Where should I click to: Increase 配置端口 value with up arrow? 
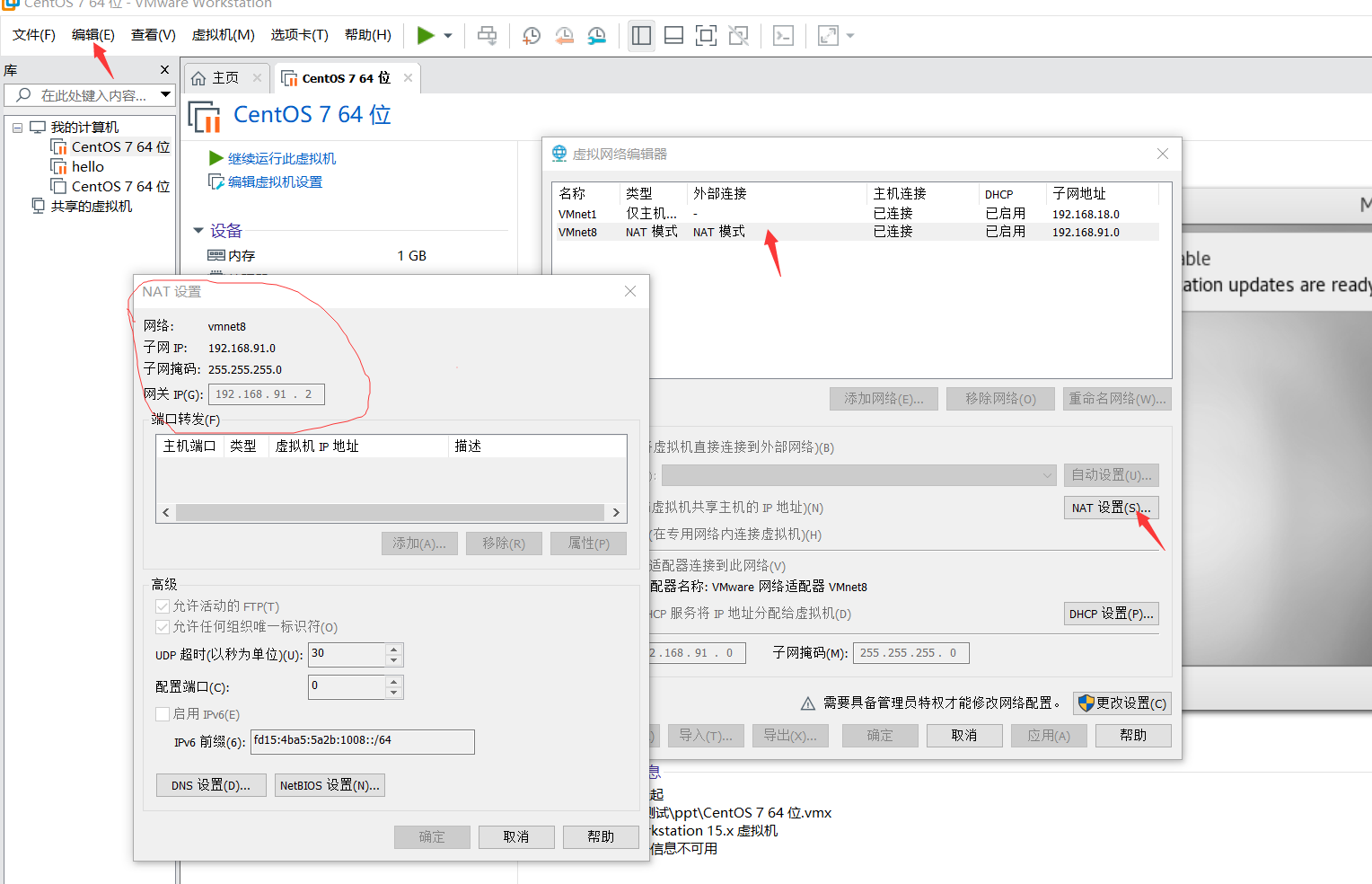(393, 681)
